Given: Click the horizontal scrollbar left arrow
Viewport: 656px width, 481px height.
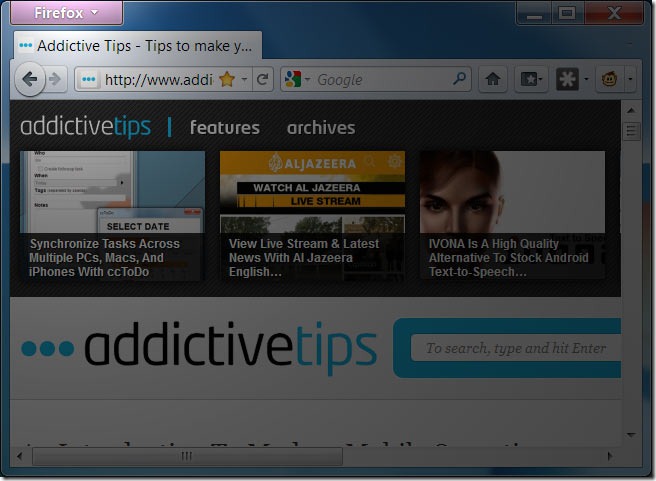Looking at the screenshot, I should pyautogui.click(x=20, y=456).
